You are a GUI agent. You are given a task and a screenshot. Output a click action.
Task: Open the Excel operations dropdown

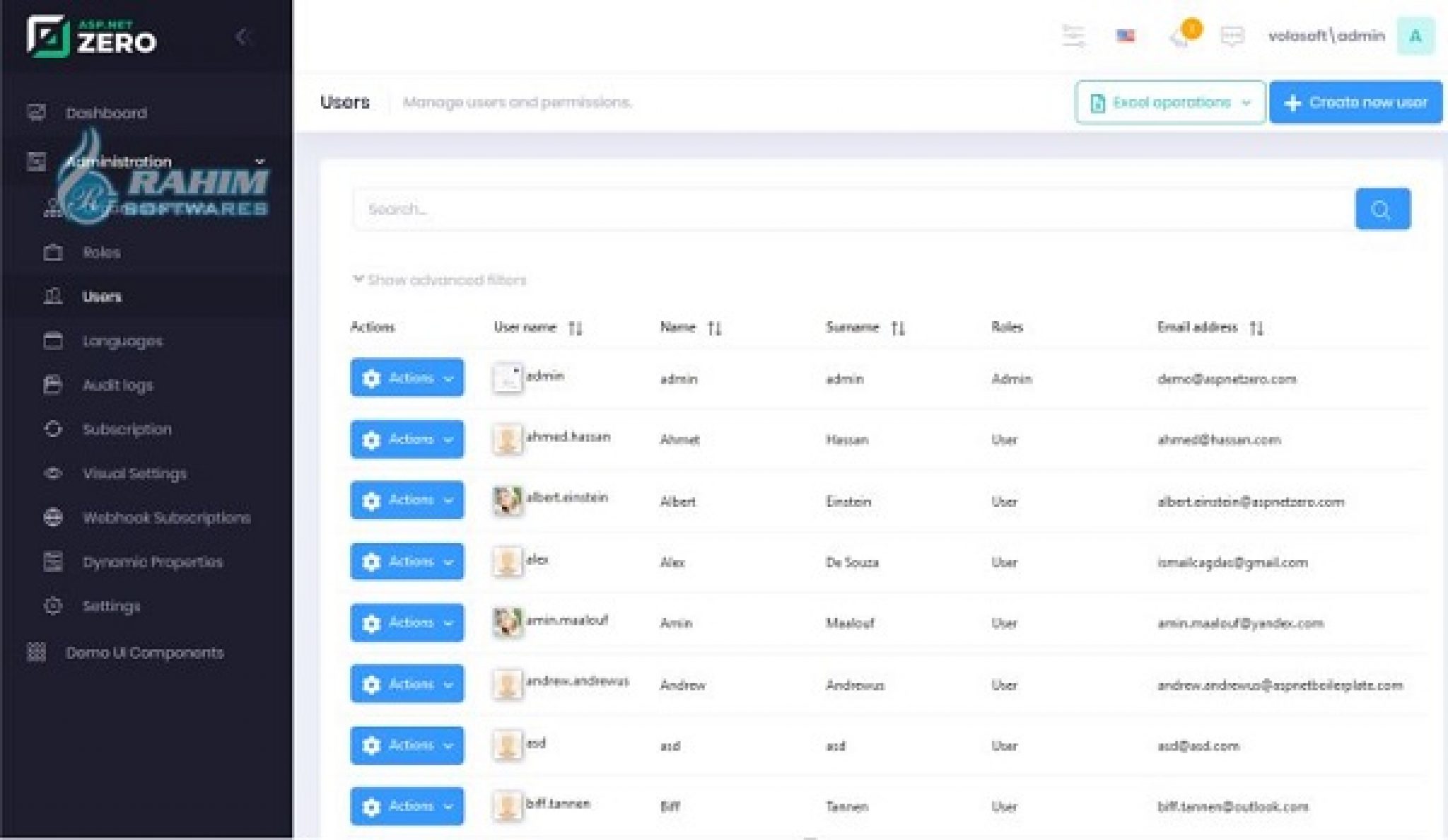point(1169,102)
